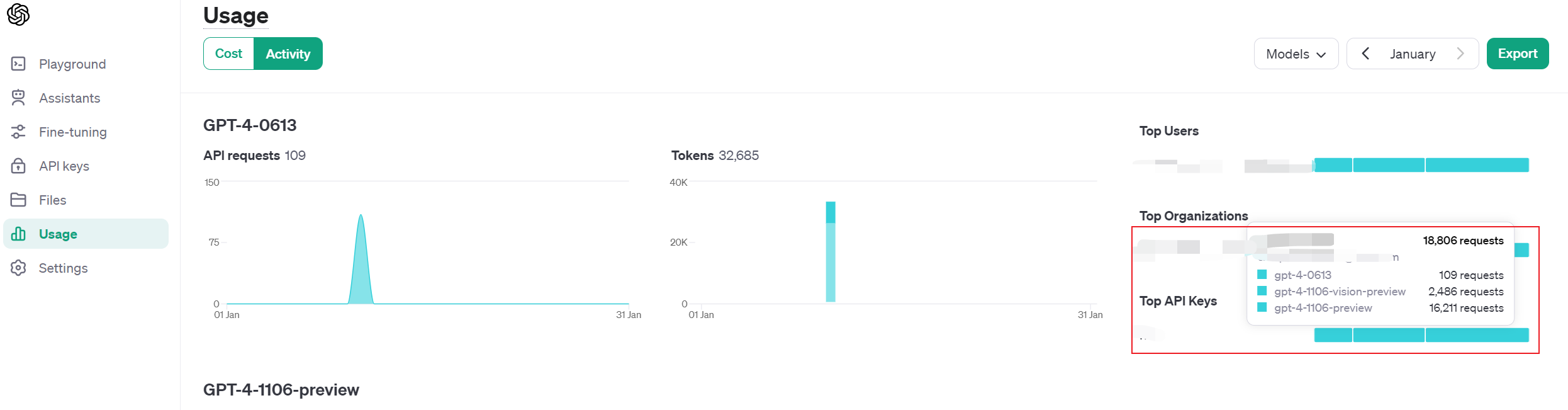This screenshot has height=410, width=1568.
Task: Open the Settings menu entry
Action: (64, 268)
